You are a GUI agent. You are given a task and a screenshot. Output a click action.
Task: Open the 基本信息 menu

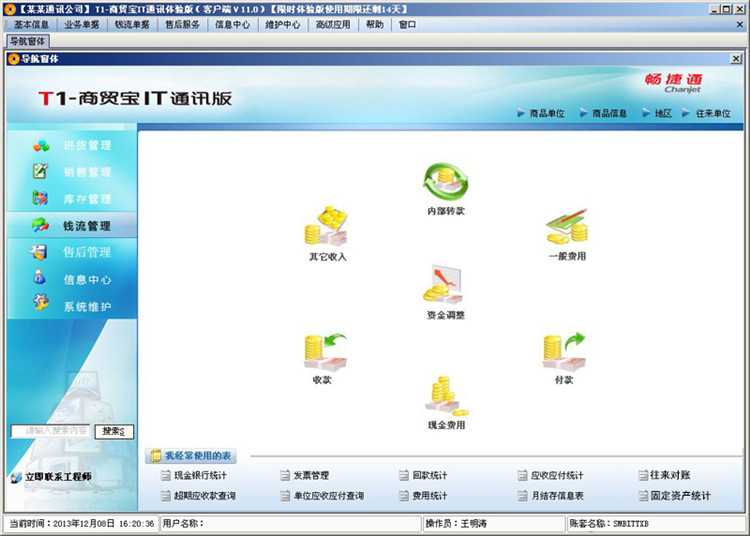[31, 24]
